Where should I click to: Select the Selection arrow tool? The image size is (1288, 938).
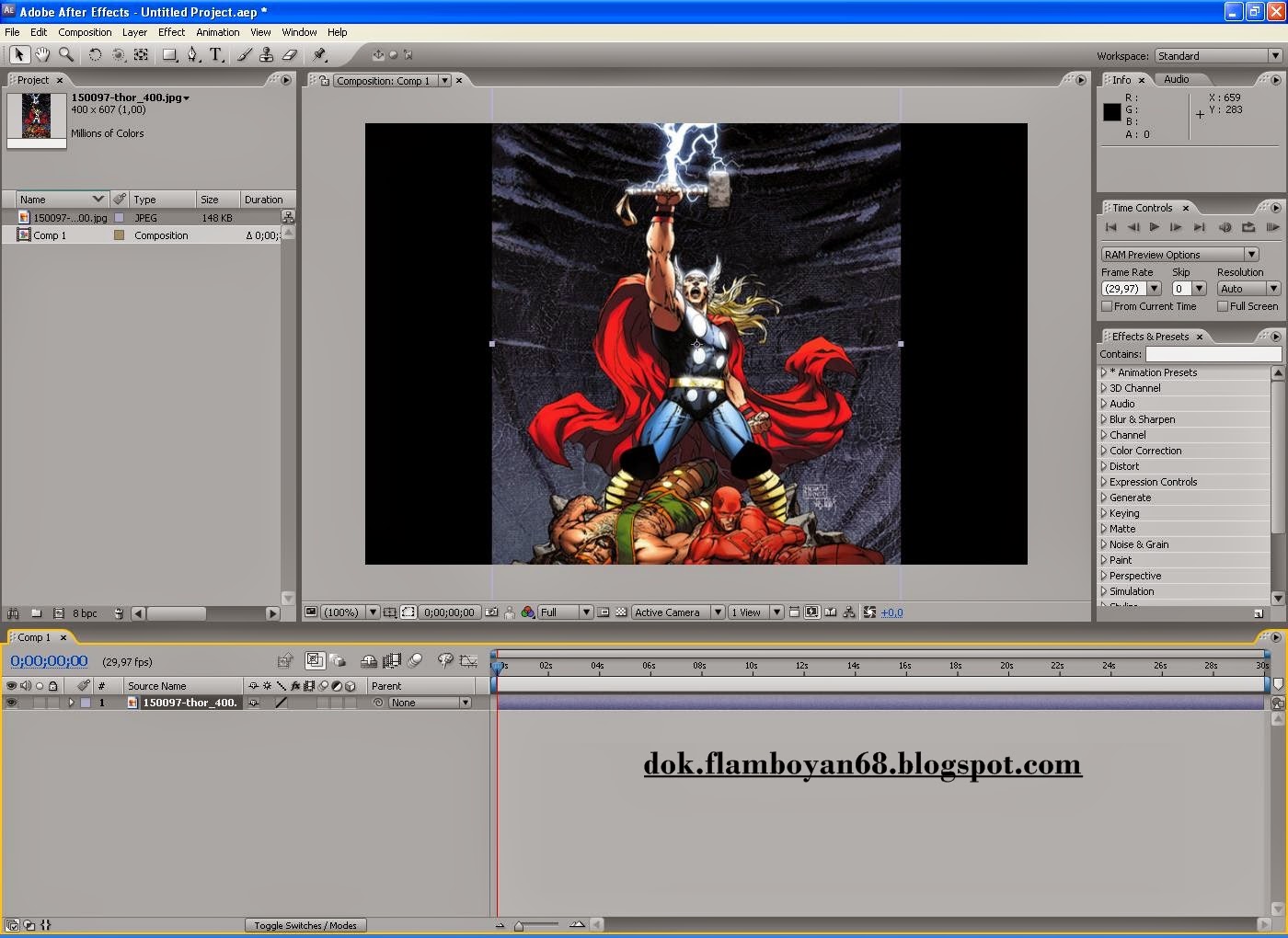(18, 55)
